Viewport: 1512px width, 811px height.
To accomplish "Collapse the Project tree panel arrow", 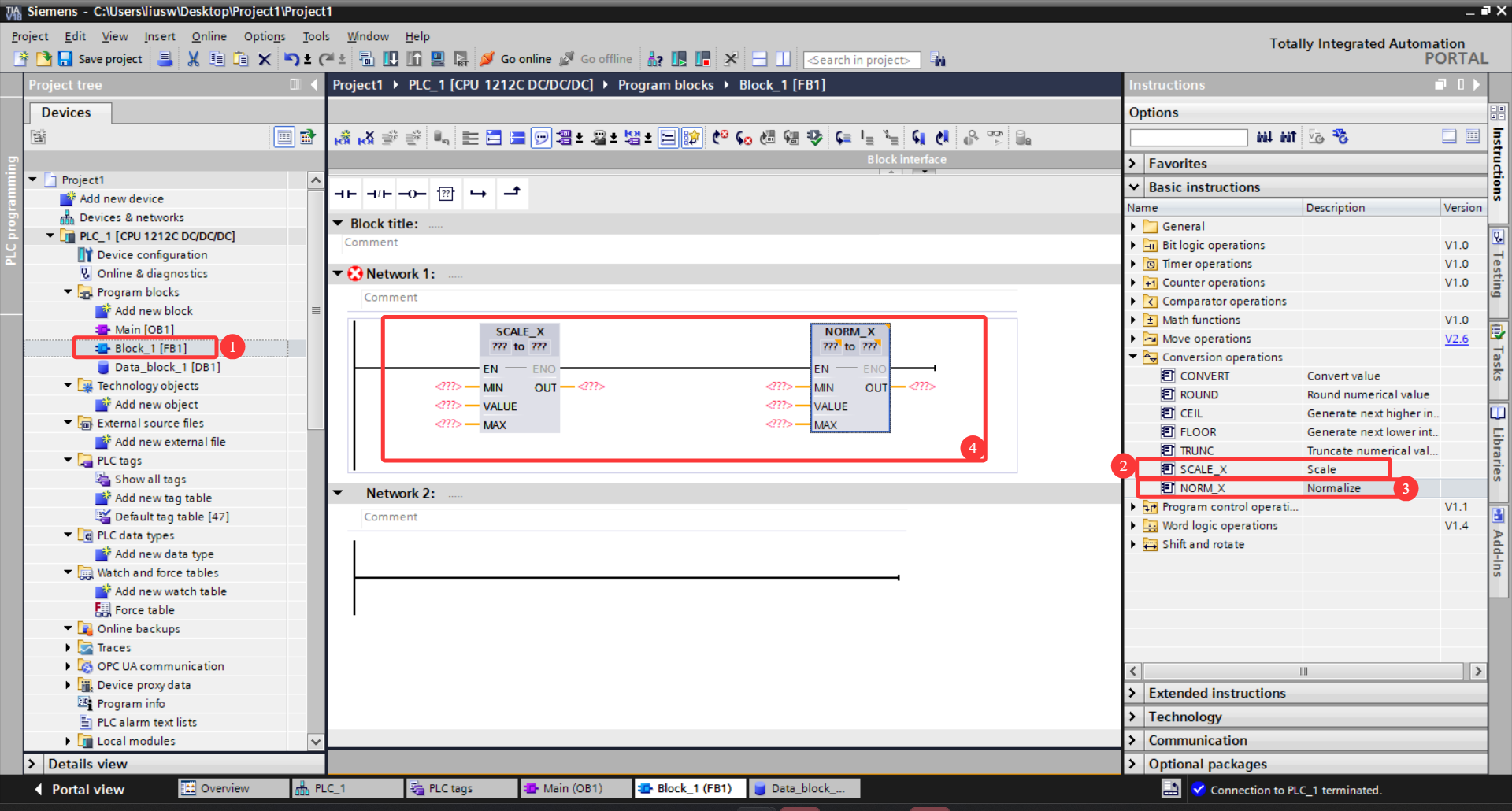I will [314, 84].
